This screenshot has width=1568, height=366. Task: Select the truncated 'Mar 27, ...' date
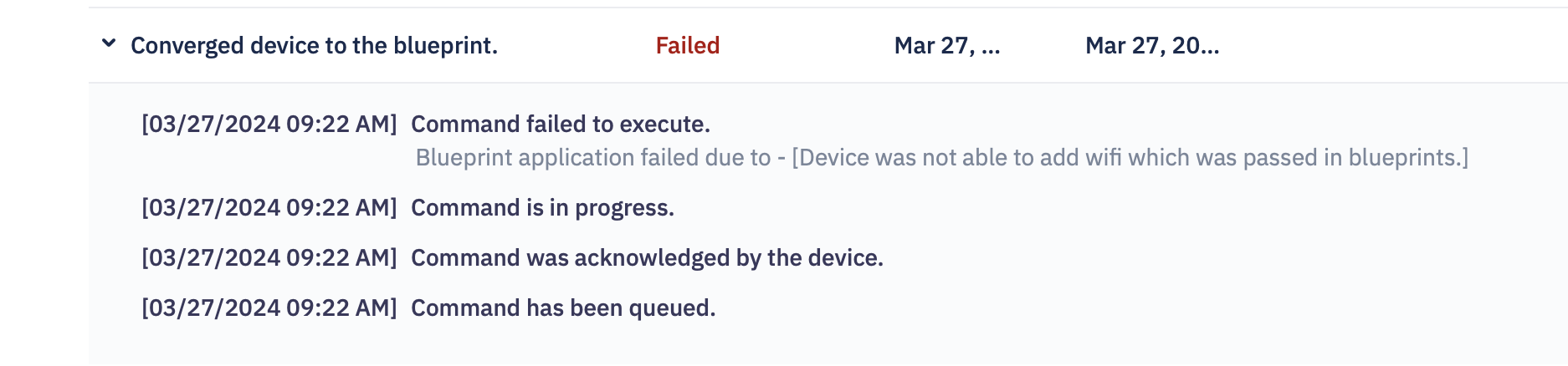[x=947, y=45]
